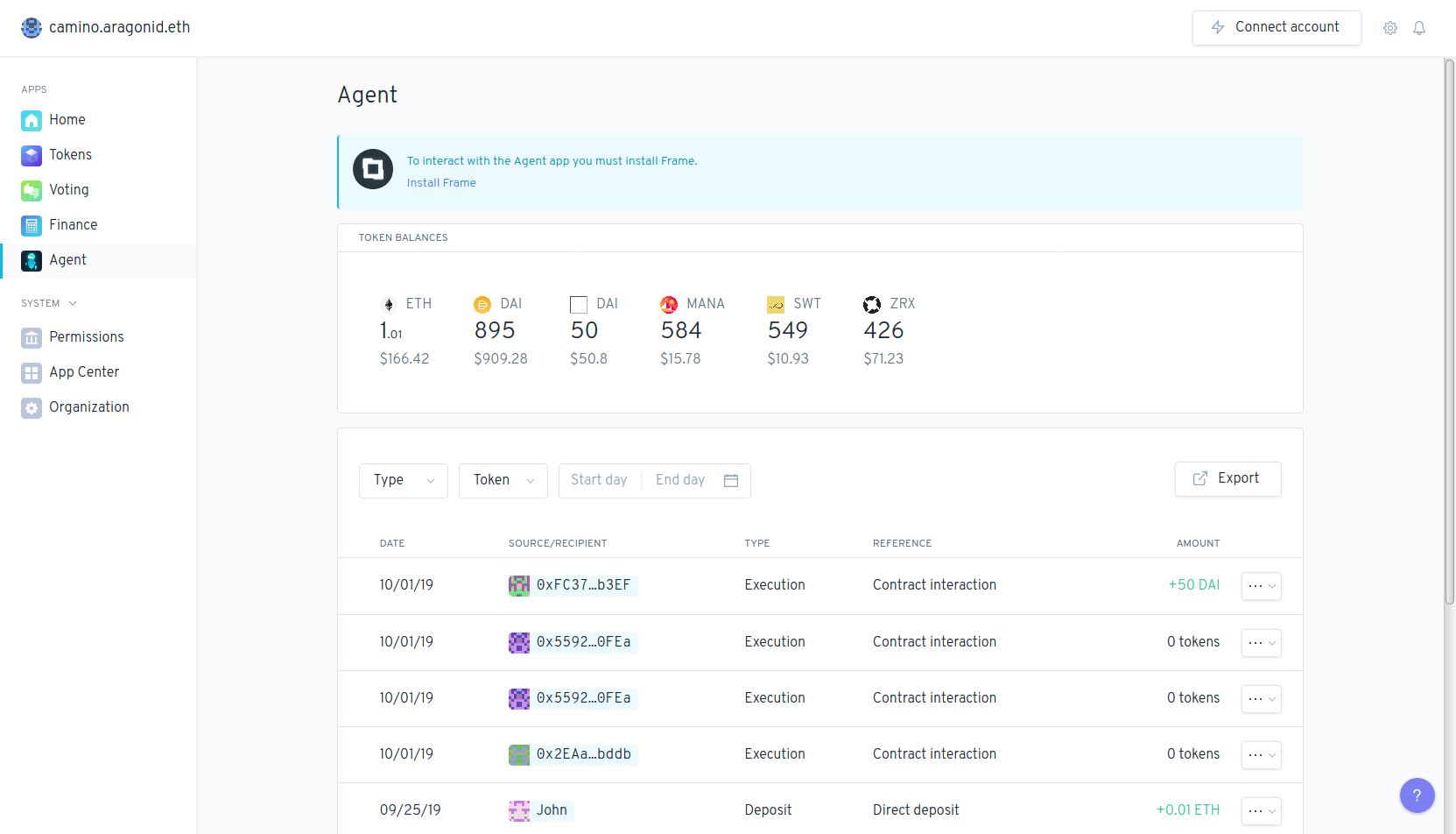Click the ZRX token icon

click(872, 304)
